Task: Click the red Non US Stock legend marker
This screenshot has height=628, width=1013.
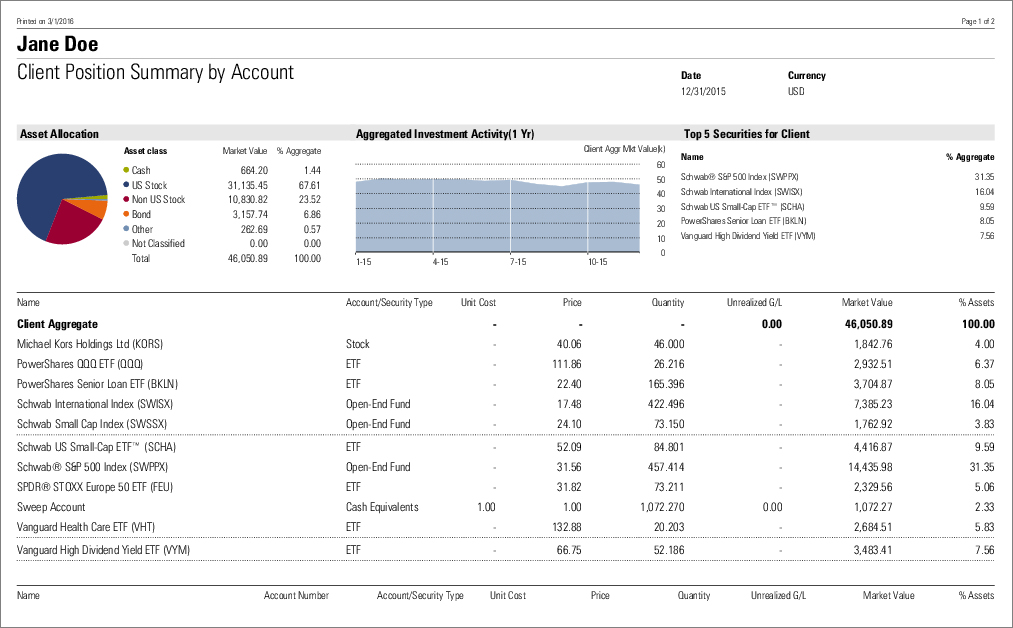Action: click(126, 200)
